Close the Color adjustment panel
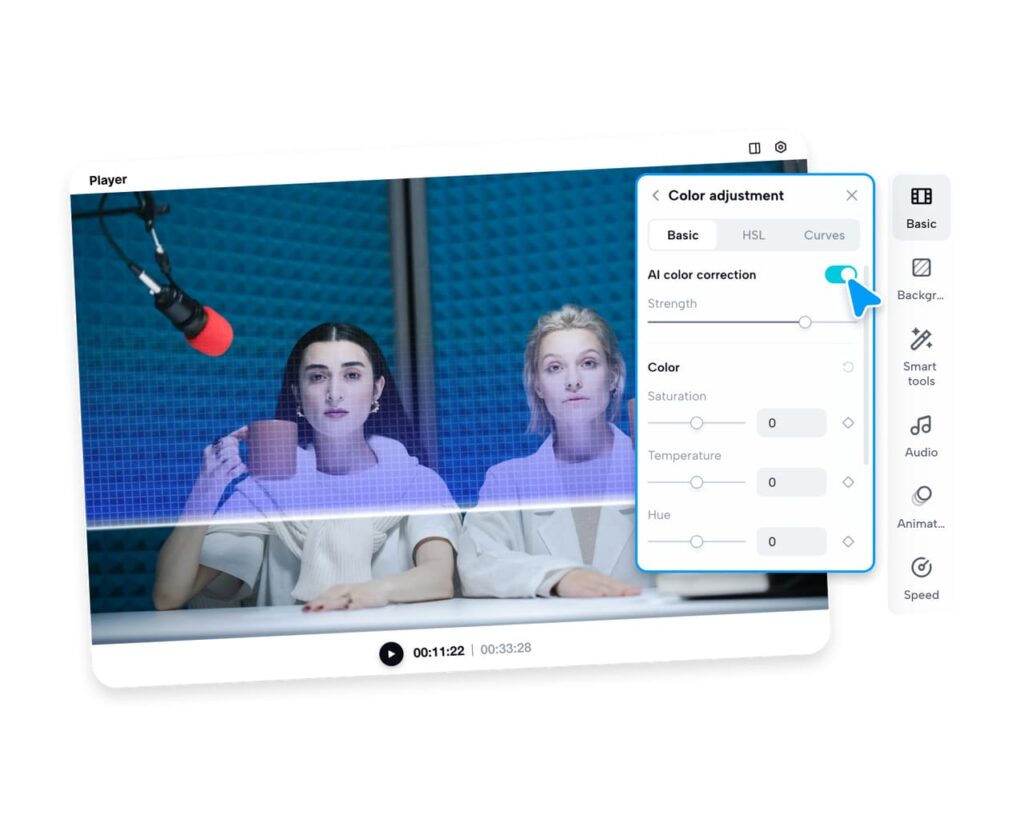The height and width of the screenshot is (819, 1024). (851, 196)
